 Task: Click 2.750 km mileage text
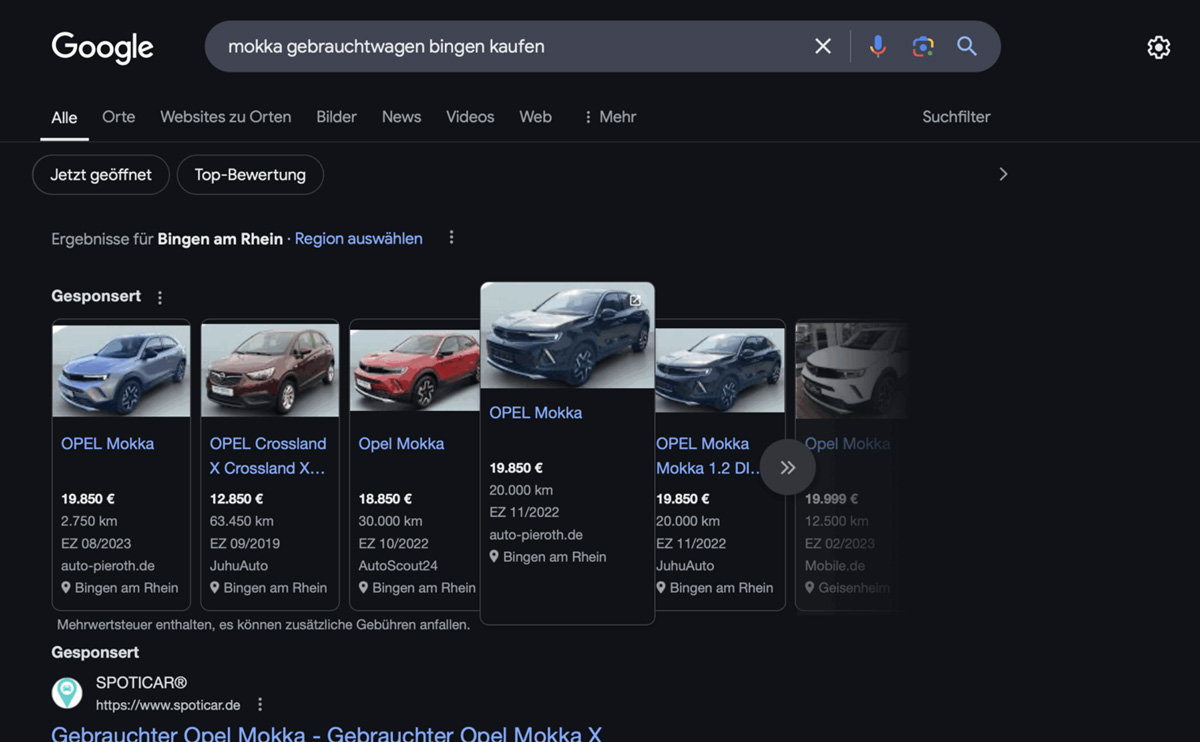89,521
